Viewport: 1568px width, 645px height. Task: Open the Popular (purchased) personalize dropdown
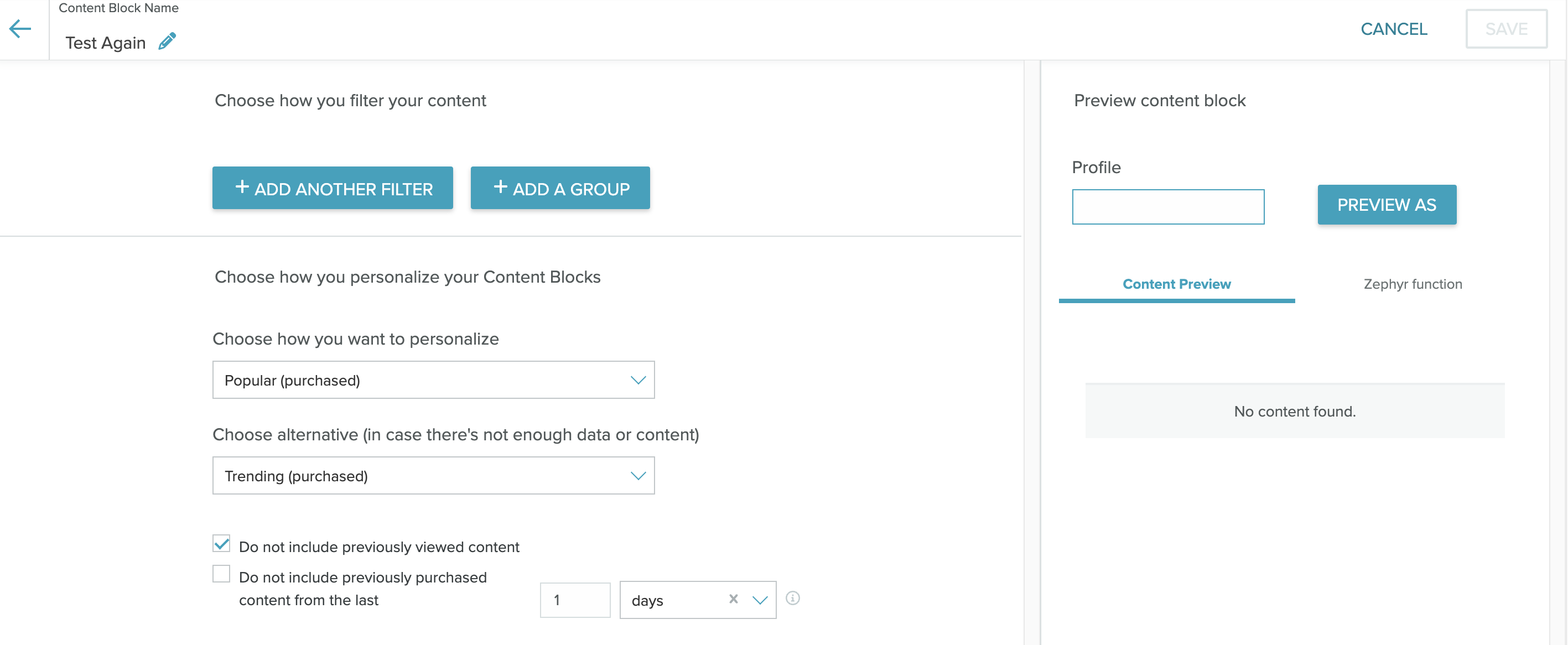pyautogui.click(x=433, y=381)
